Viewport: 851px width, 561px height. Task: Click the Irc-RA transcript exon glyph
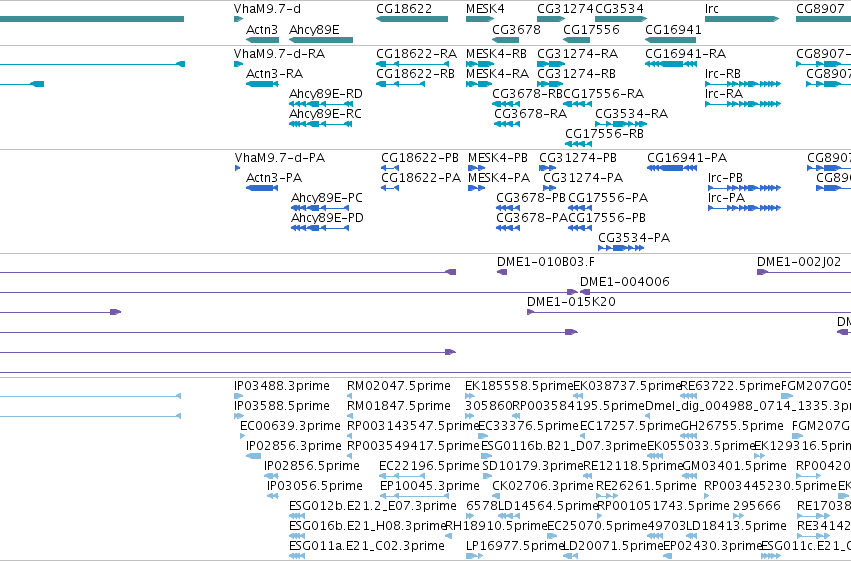[x=742, y=104]
